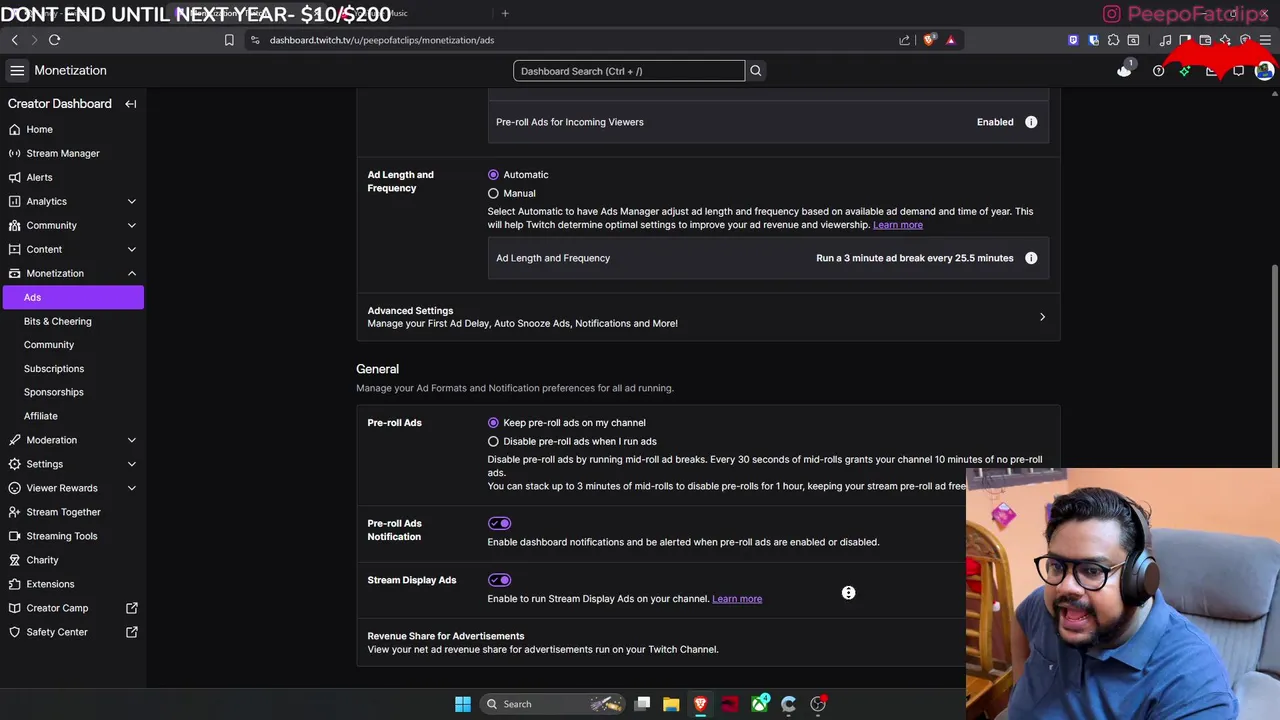Go to Home in sidebar

tap(39, 129)
